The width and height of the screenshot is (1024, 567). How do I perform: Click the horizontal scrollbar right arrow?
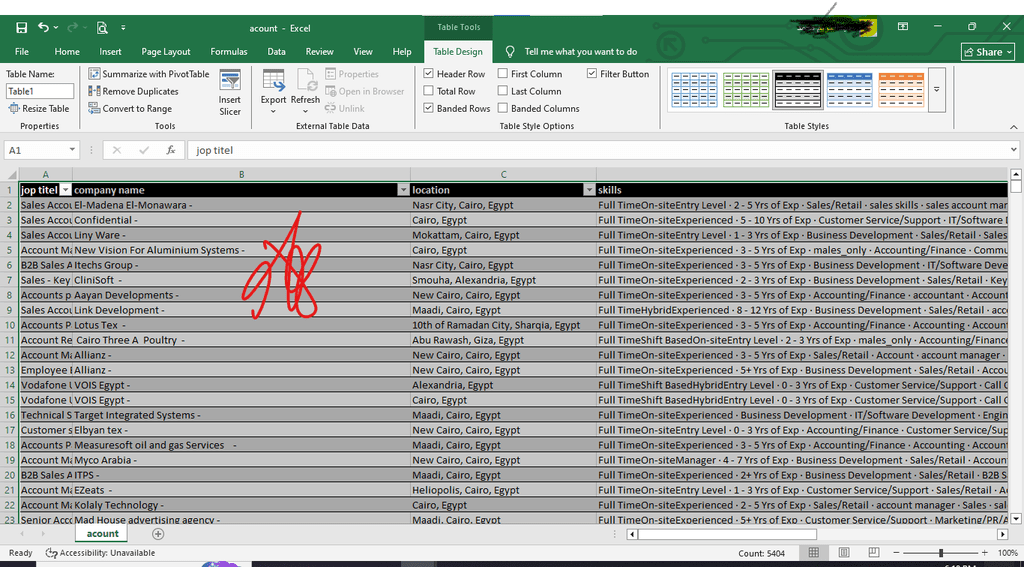coord(1002,534)
